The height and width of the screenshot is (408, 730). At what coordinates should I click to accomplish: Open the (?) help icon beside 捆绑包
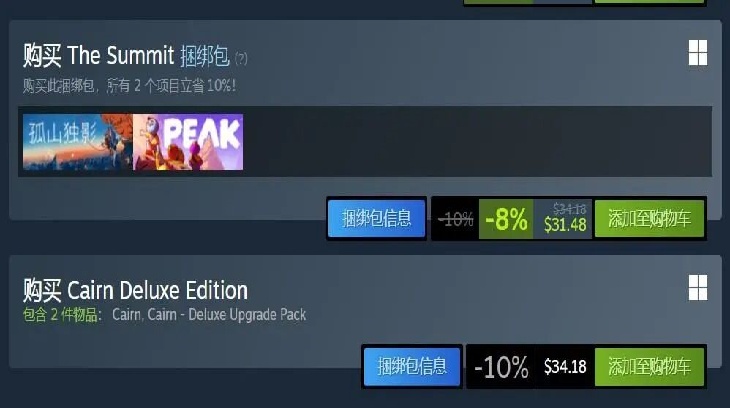click(x=241, y=59)
